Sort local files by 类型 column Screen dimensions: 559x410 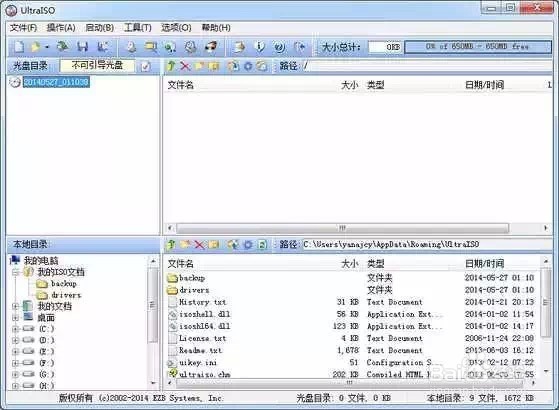(376, 263)
